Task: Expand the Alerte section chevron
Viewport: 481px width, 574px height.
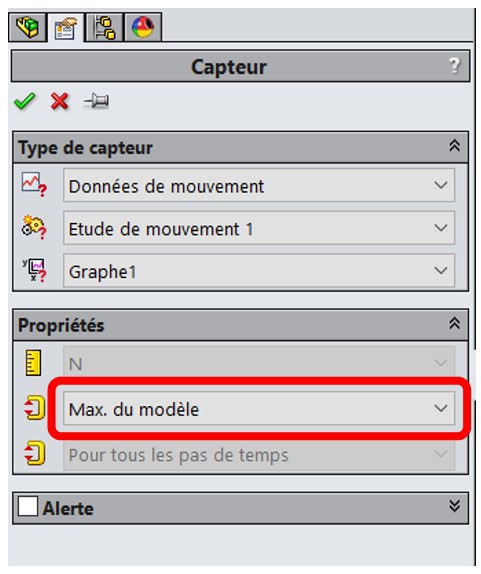Action: (454, 506)
